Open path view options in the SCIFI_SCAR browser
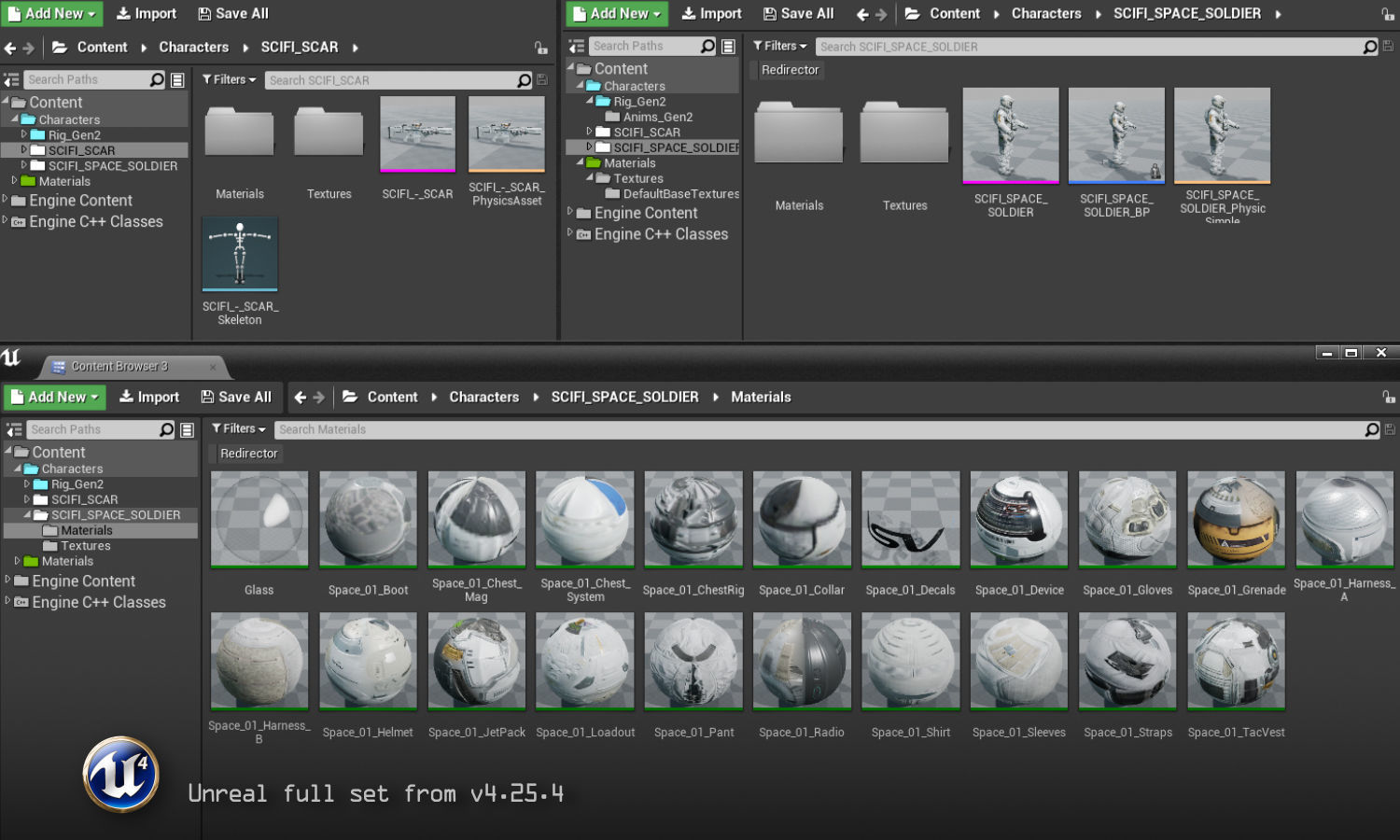The width and height of the screenshot is (1400, 840). (177, 80)
